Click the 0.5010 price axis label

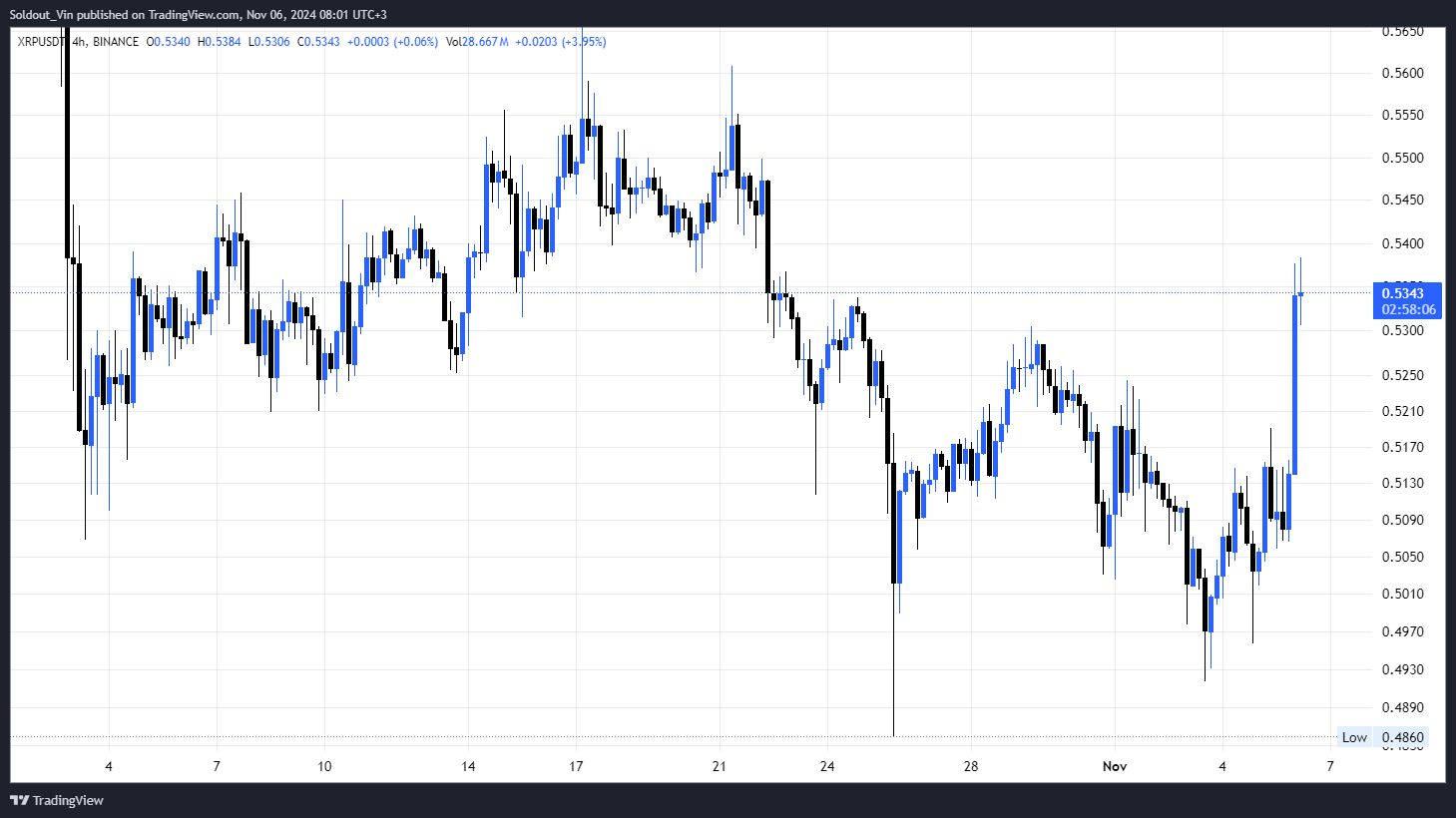pyautogui.click(x=1402, y=594)
